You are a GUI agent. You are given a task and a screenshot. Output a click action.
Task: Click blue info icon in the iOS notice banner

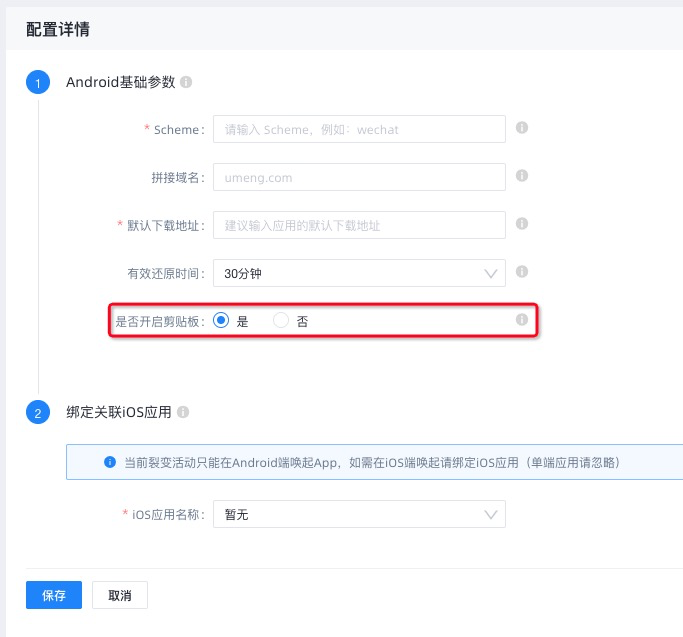point(110,462)
